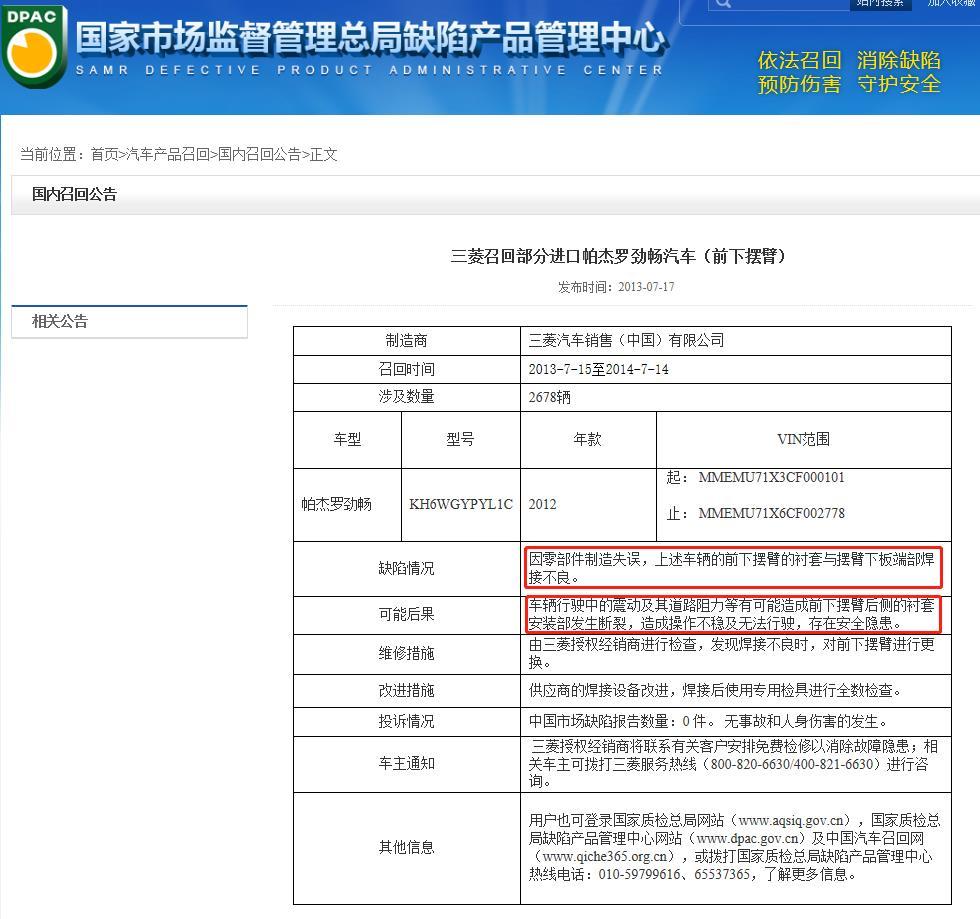Click the www.aqsiq.gov.cn website address

(x=791, y=821)
